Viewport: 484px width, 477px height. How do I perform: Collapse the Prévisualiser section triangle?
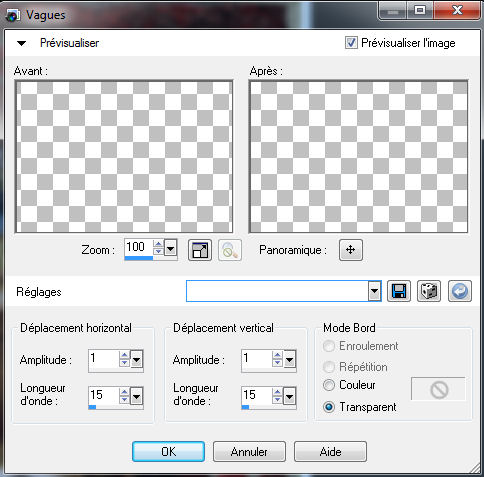point(22,43)
